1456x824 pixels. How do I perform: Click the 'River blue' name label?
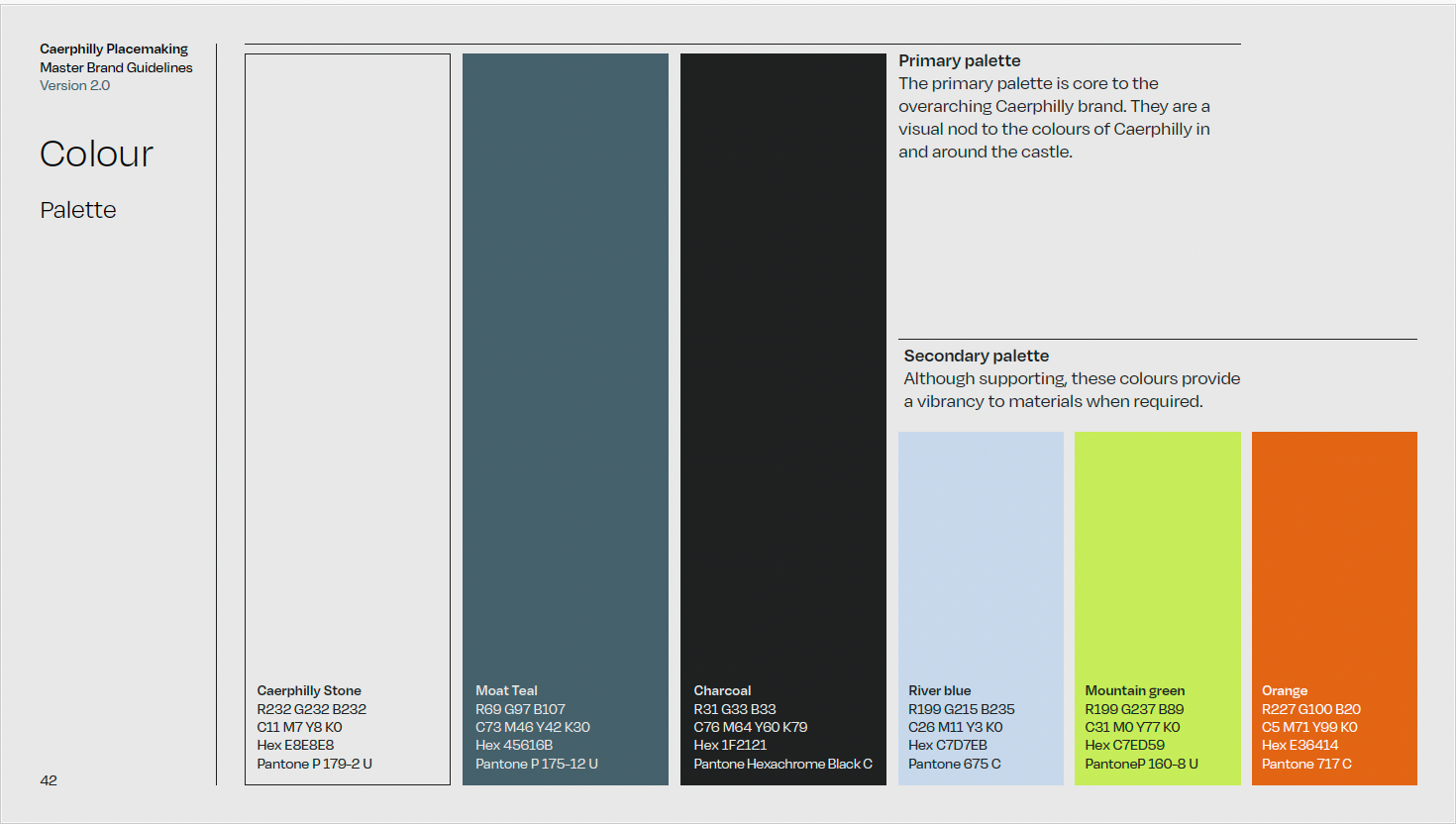tap(940, 690)
